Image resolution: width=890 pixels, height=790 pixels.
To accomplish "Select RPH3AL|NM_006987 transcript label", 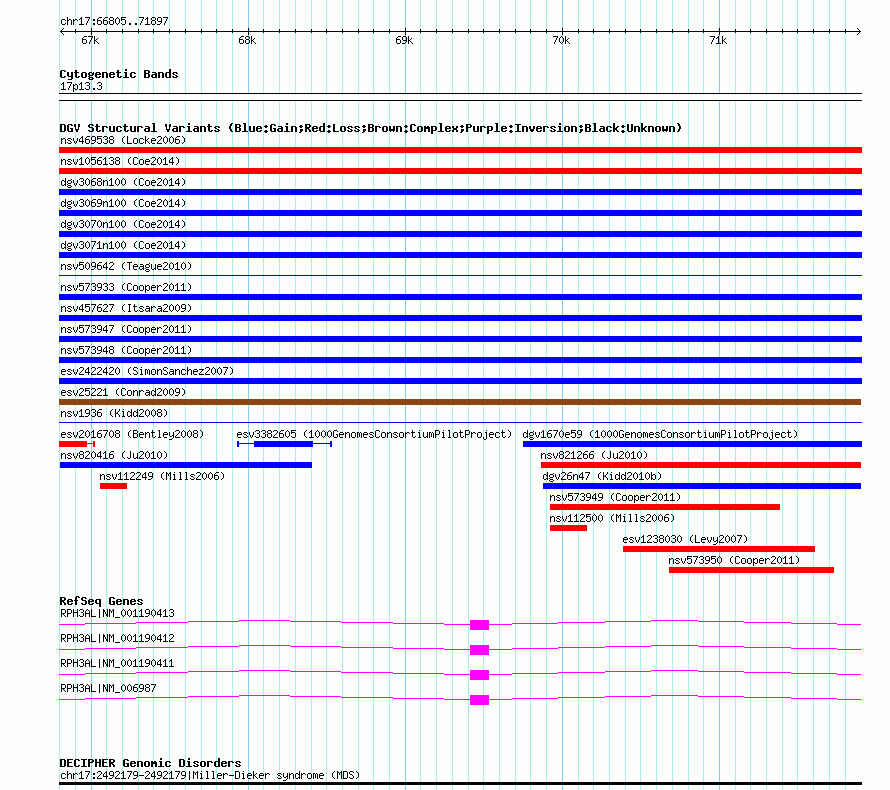I will pyautogui.click(x=108, y=688).
